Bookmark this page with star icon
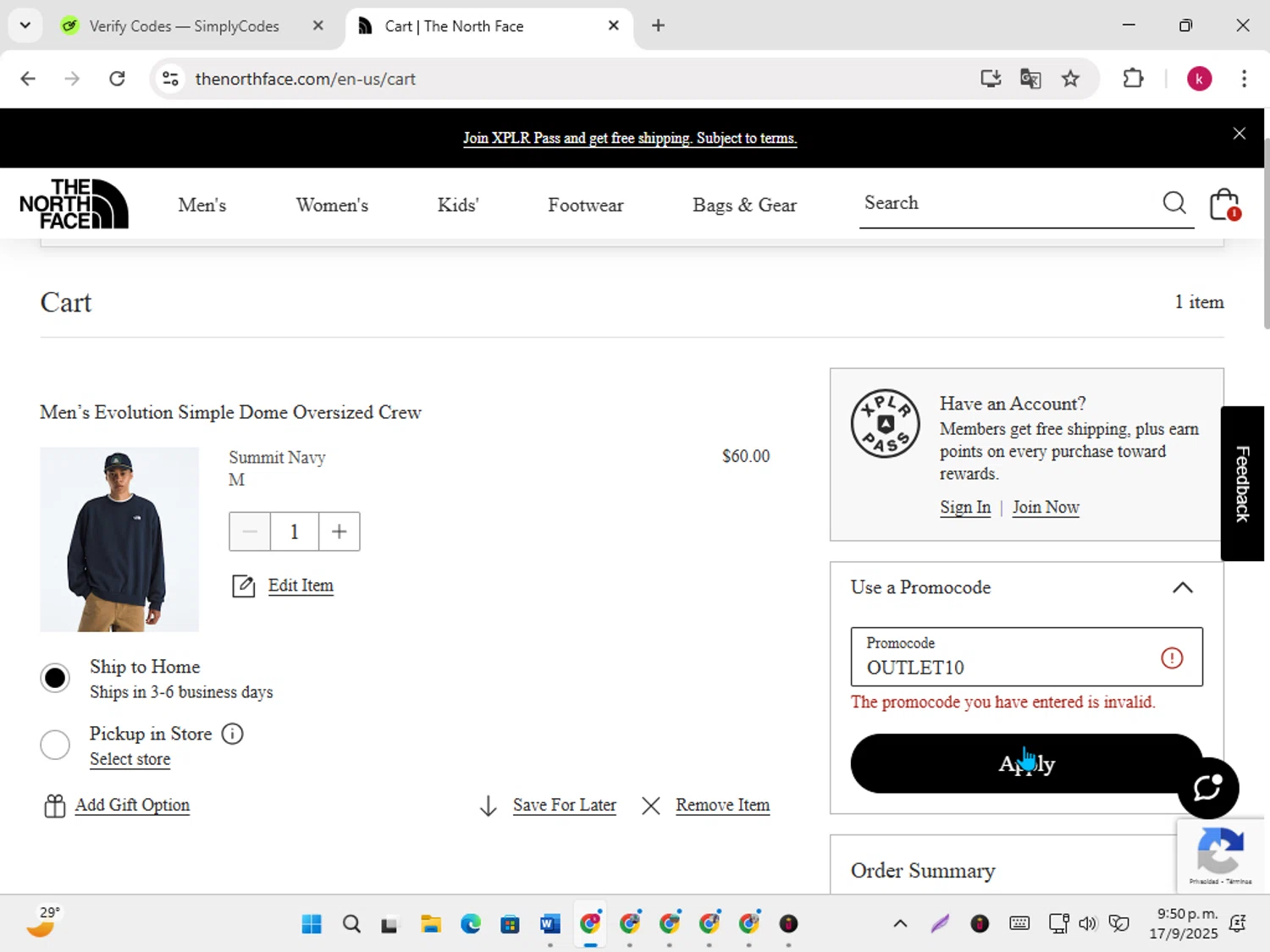 click(x=1070, y=79)
